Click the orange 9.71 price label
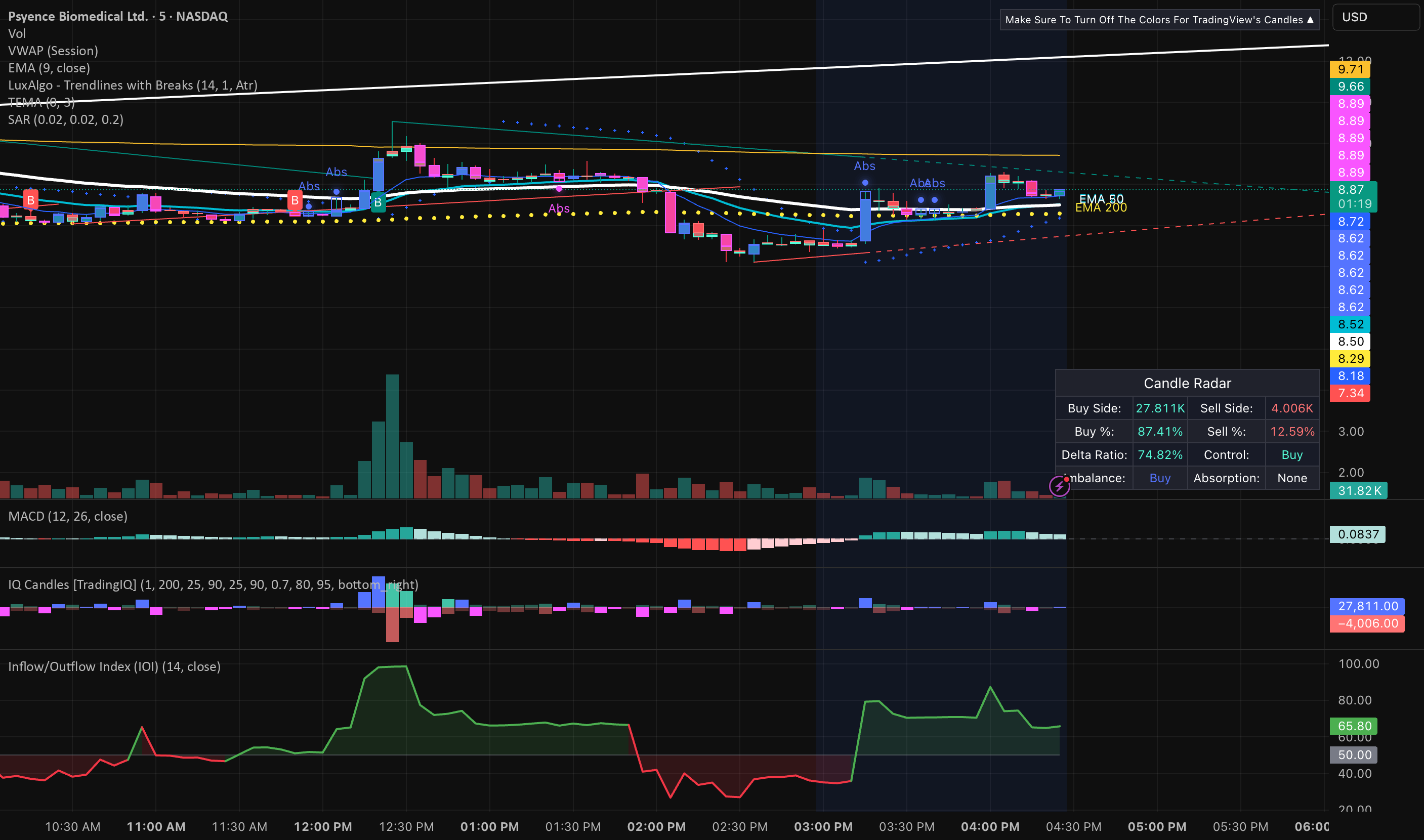The height and width of the screenshot is (840, 1424). [x=1350, y=69]
